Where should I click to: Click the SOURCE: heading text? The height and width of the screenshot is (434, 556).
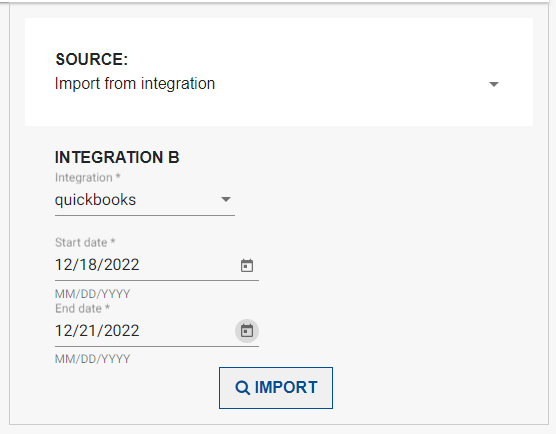91,59
